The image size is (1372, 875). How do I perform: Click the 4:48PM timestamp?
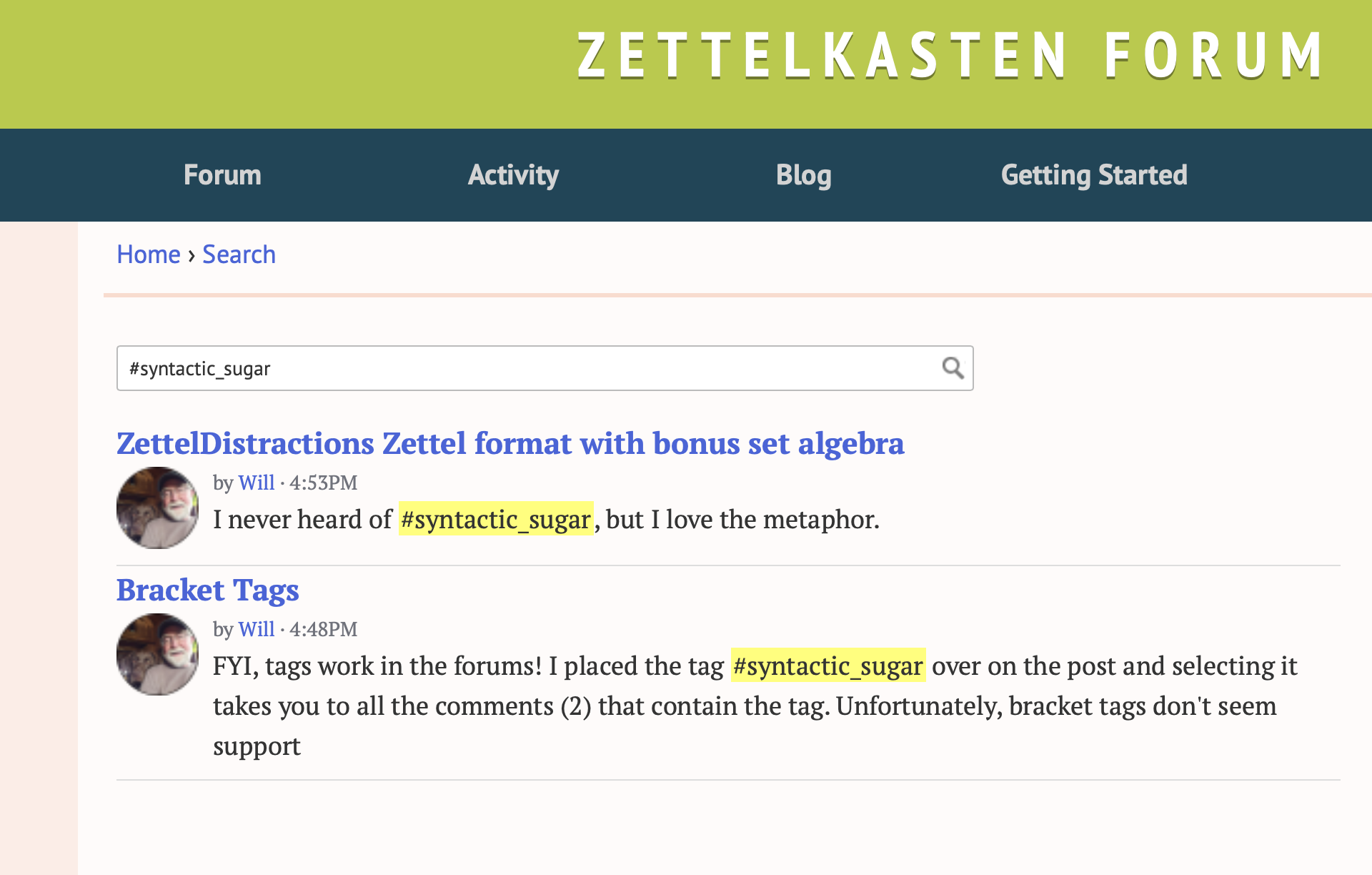click(x=323, y=629)
